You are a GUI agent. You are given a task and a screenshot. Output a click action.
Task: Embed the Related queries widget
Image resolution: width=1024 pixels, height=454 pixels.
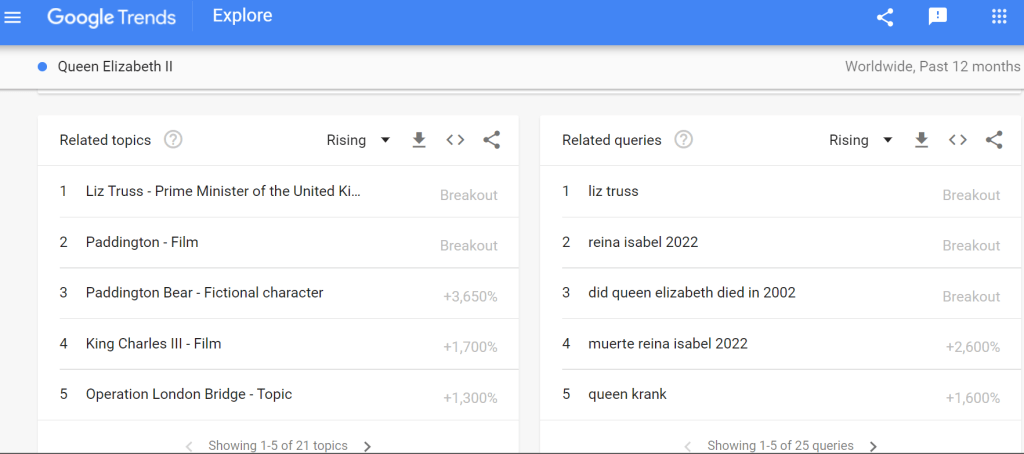[x=957, y=140]
